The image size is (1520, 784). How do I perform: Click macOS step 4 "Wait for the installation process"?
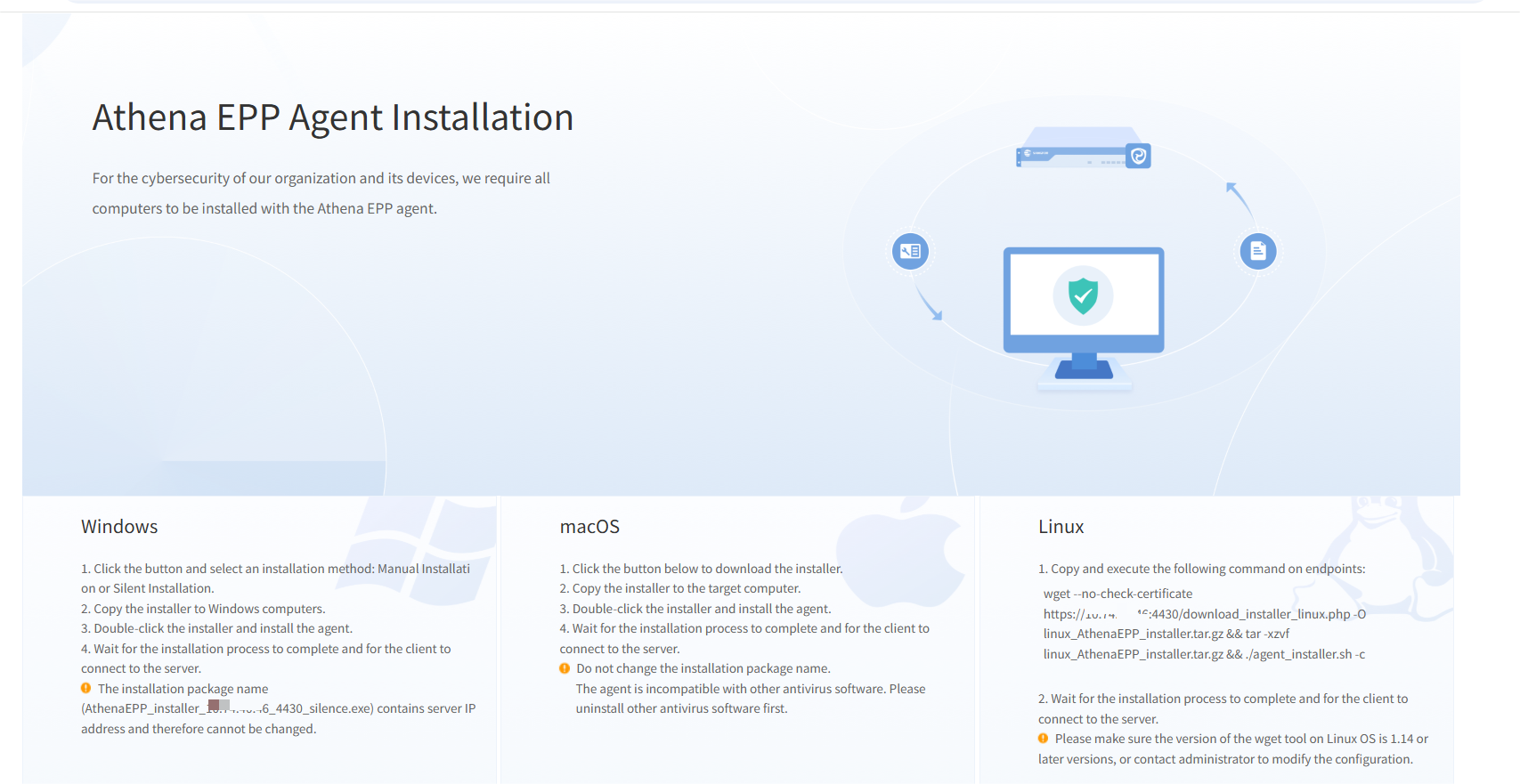pyautogui.click(x=744, y=628)
